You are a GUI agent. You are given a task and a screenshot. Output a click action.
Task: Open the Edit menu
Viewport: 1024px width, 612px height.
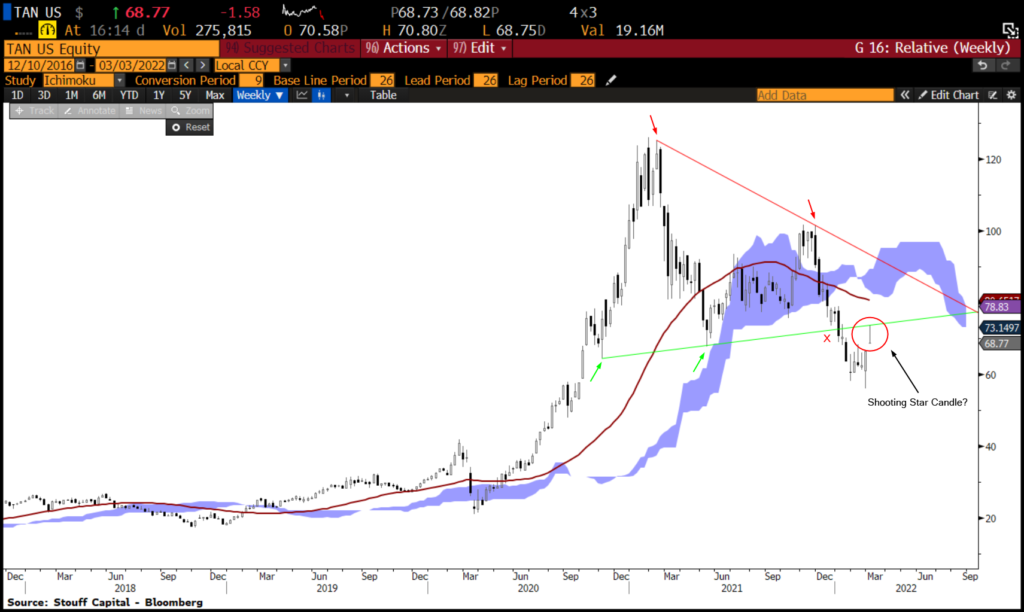click(x=480, y=48)
